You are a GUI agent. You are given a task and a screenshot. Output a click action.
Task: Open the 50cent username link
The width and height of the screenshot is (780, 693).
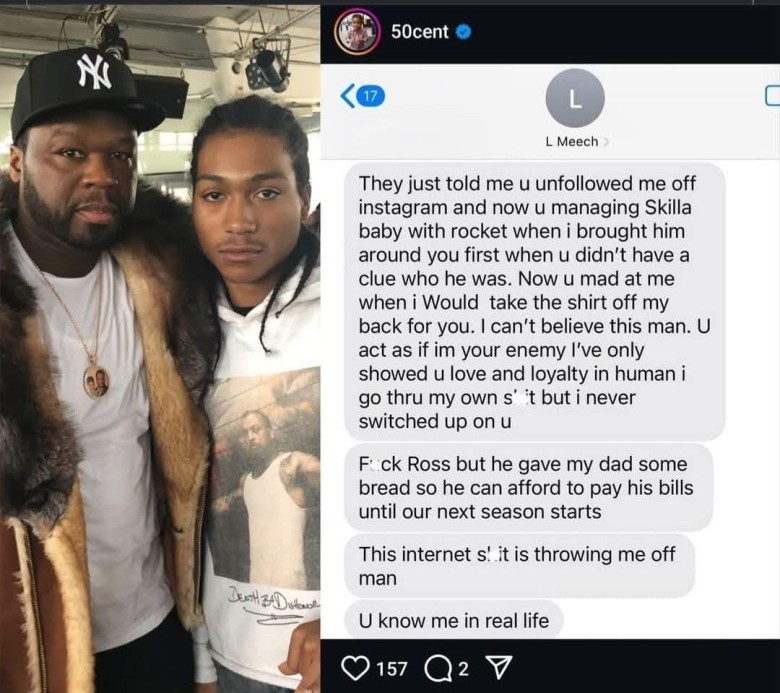coord(419,32)
